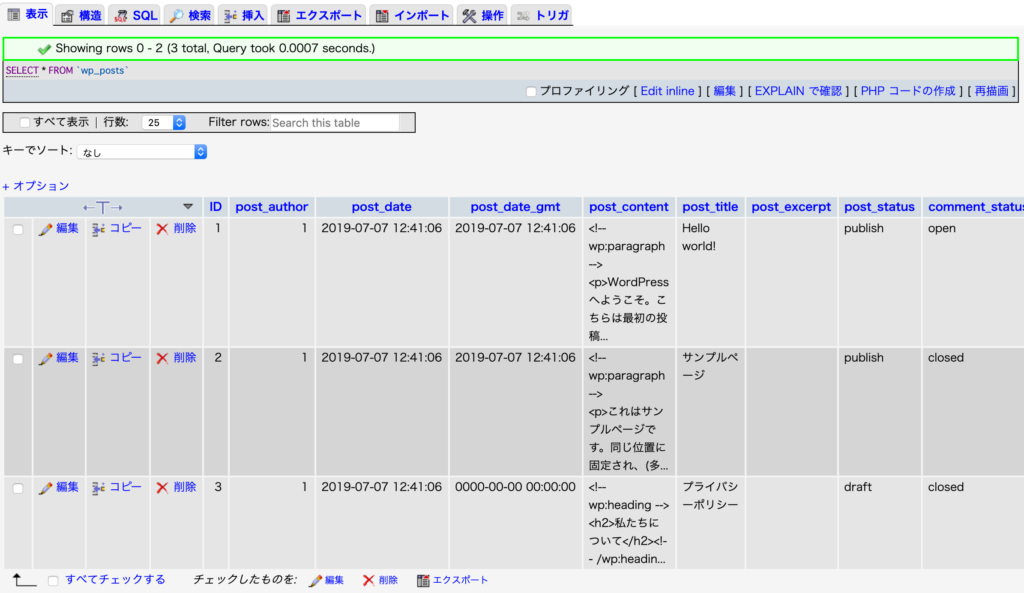This screenshot has height=593, width=1024.
Task: Click the bottom bulk delete X icon
Action: click(368, 580)
